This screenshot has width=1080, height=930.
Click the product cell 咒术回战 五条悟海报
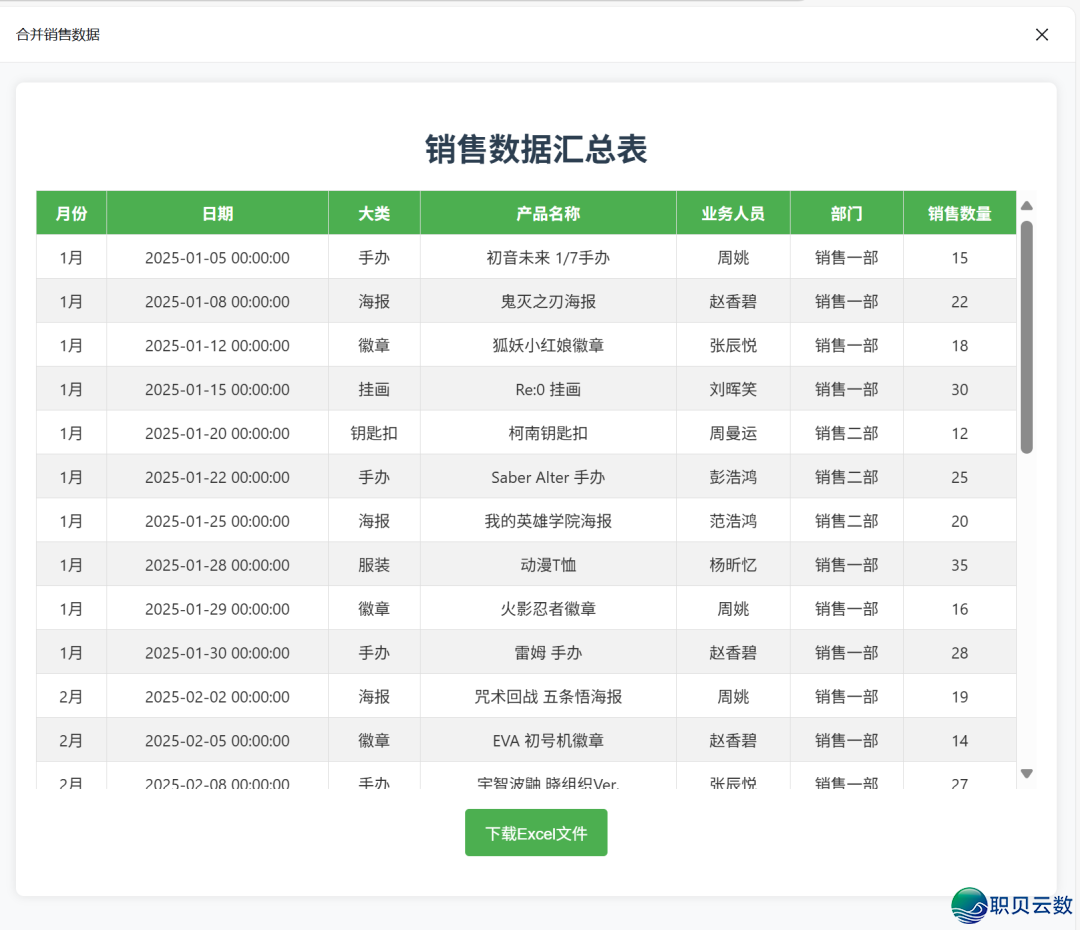(548, 696)
